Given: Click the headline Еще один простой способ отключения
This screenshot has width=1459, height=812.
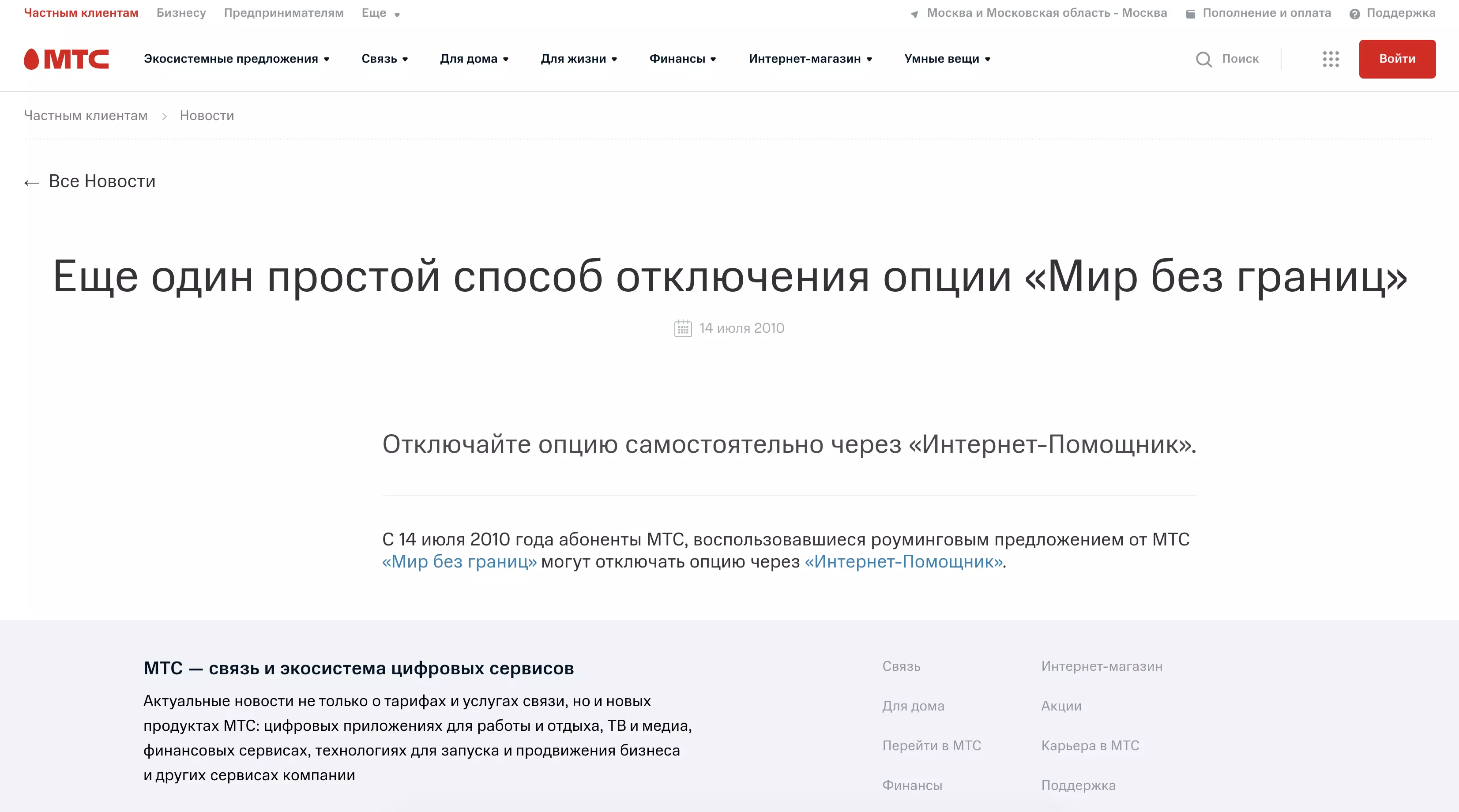Looking at the screenshot, I should 729,276.
